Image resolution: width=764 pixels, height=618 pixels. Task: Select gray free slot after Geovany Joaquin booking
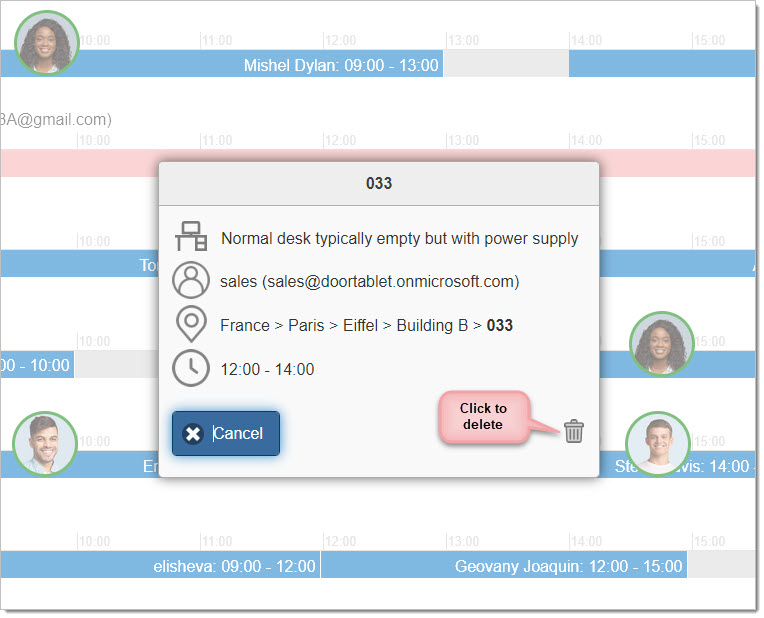click(x=720, y=566)
